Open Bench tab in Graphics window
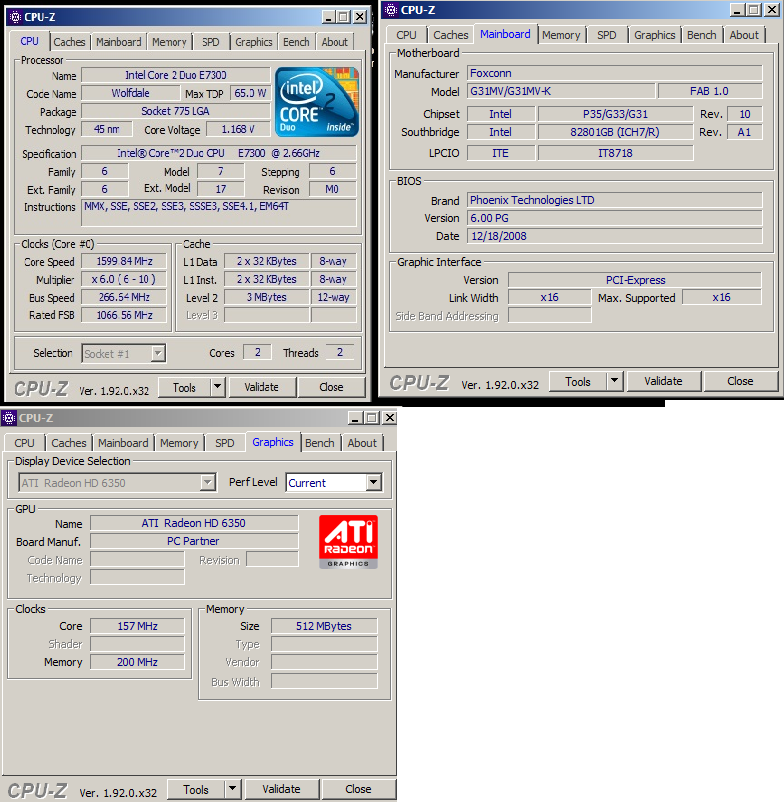Image resolution: width=784 pixels, height=802 pixels. pos(320,443)
